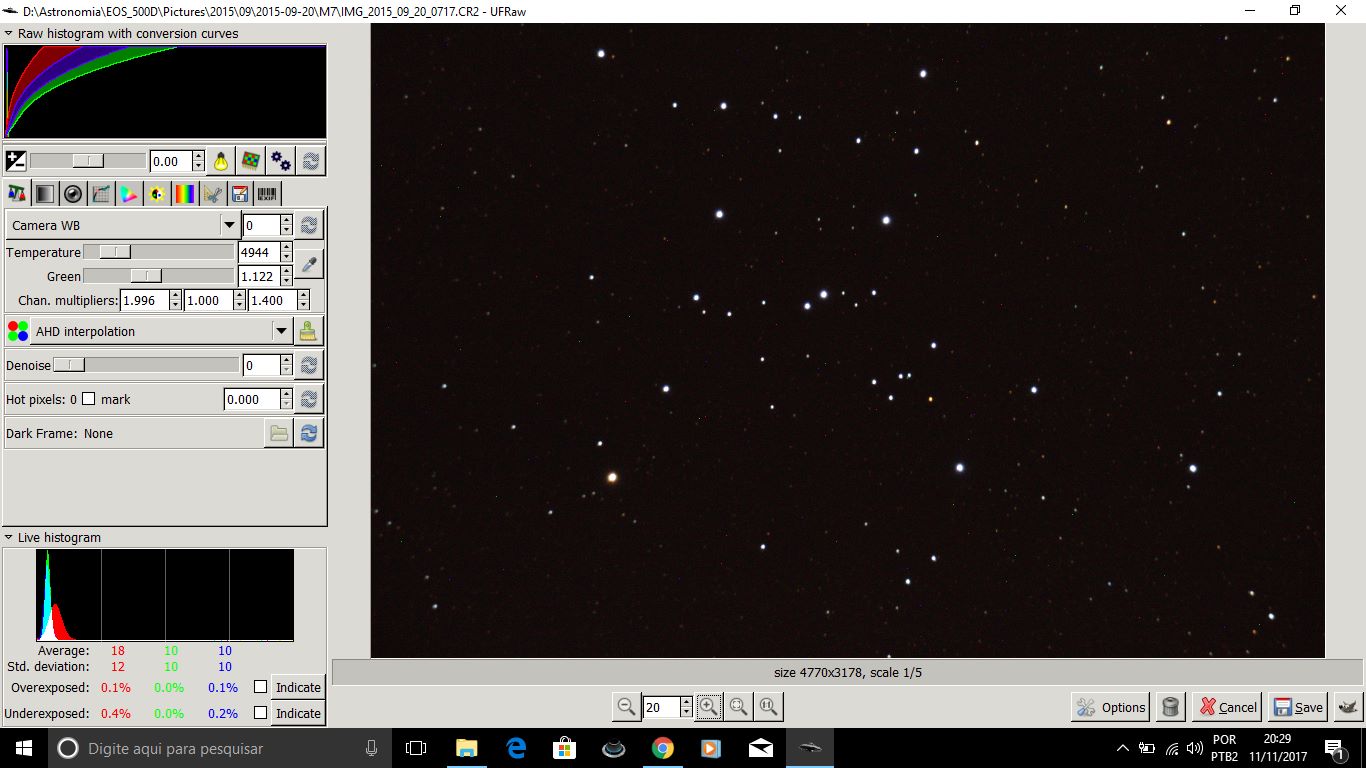Open the crop and rotate tab
This screenshot has width=1366, height=768.
[211, 194]
